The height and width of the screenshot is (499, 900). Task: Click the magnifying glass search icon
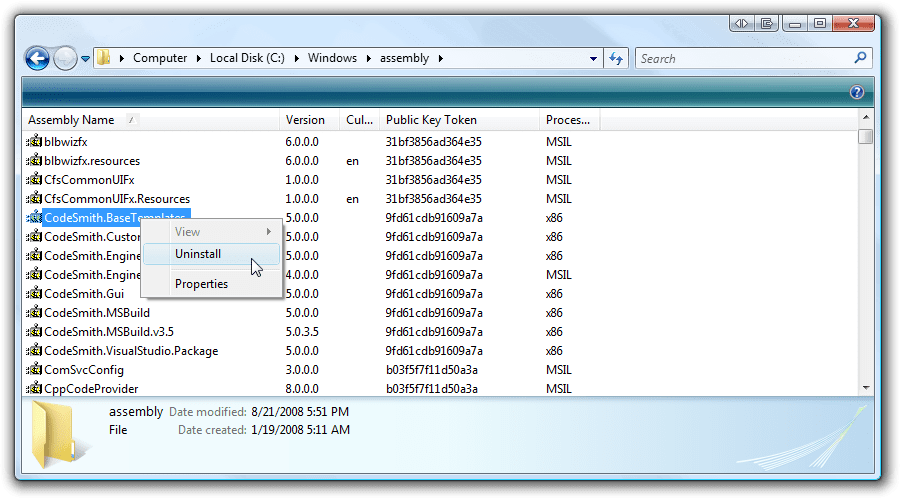pyautogui.click(x=860, y=57)
